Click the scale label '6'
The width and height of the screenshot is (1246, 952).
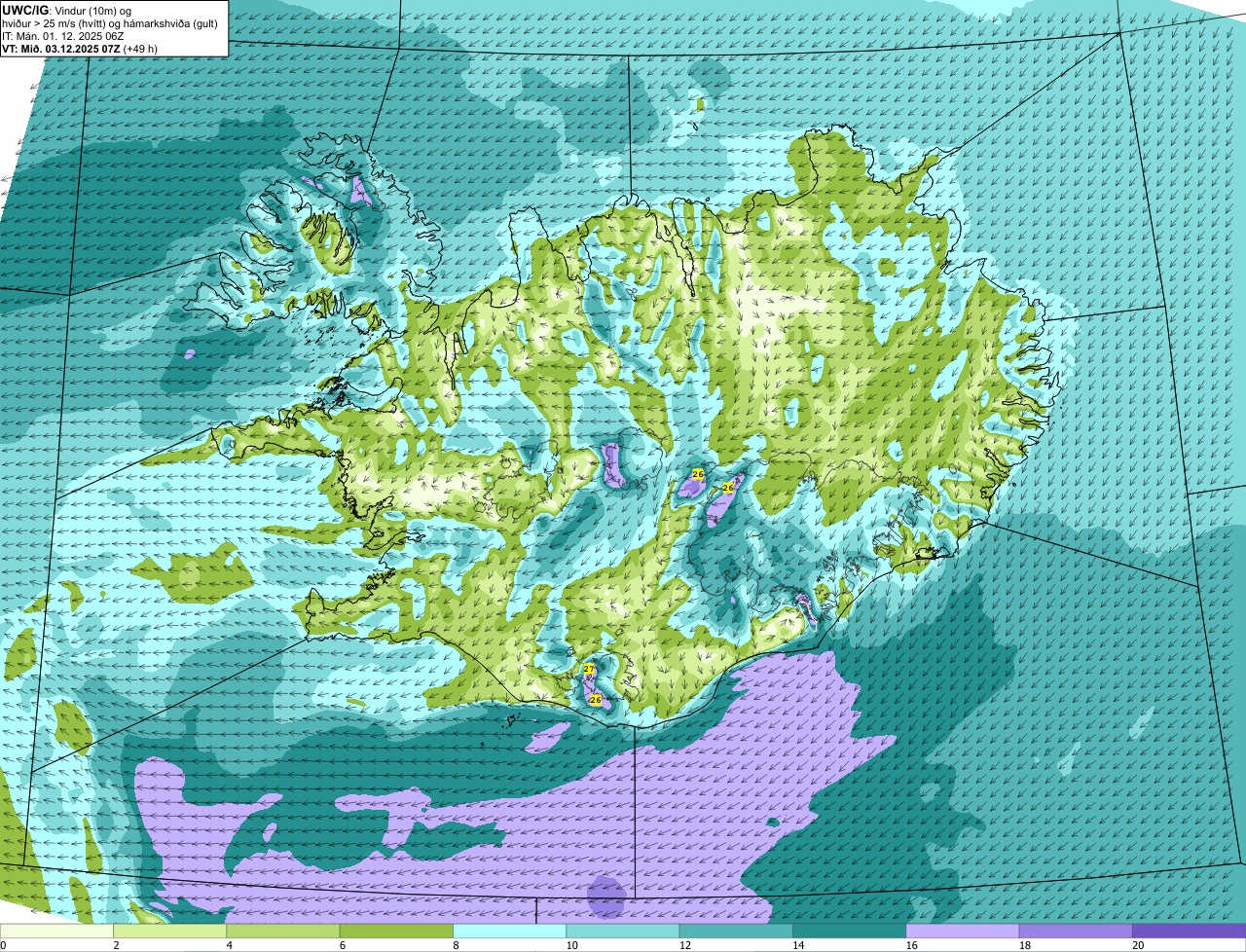343,945
